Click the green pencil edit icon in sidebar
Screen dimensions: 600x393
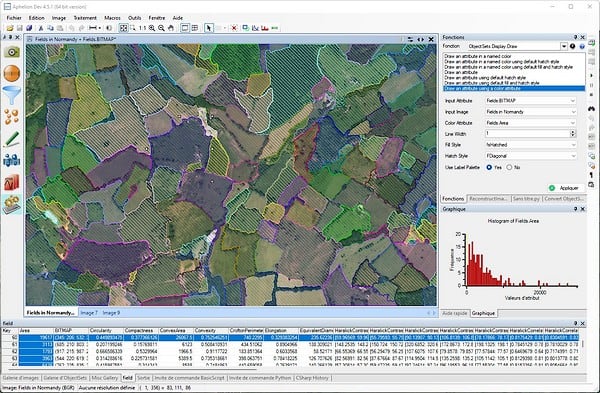12,139
